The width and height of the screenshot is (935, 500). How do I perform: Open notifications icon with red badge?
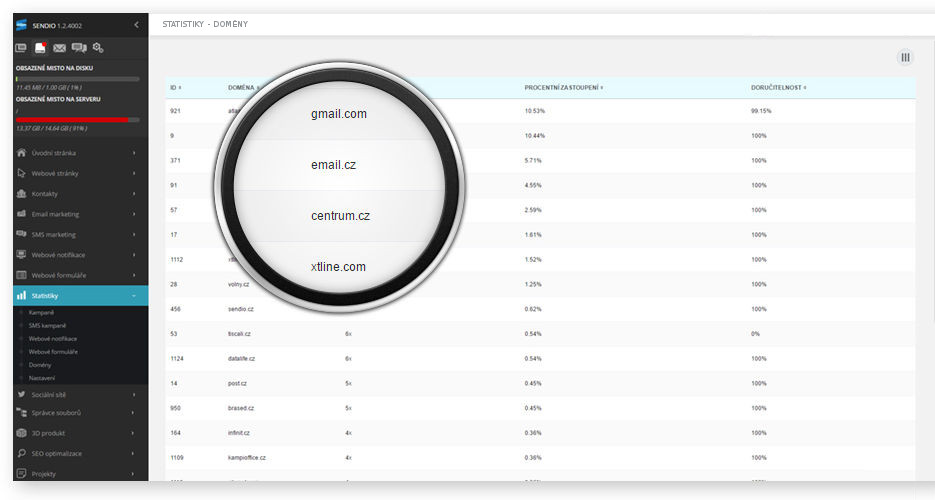pos(40,48)
